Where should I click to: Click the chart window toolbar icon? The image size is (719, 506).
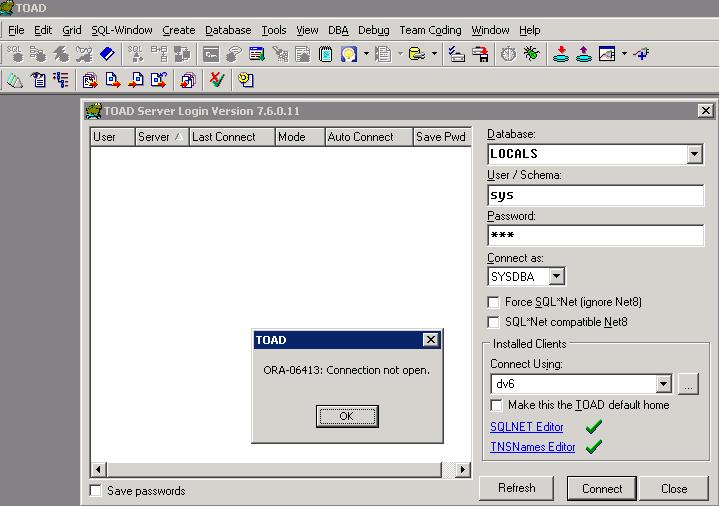607,54
